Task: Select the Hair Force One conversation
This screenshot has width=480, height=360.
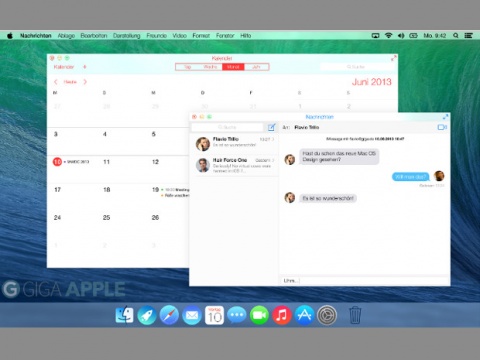Action: (234, 165)
